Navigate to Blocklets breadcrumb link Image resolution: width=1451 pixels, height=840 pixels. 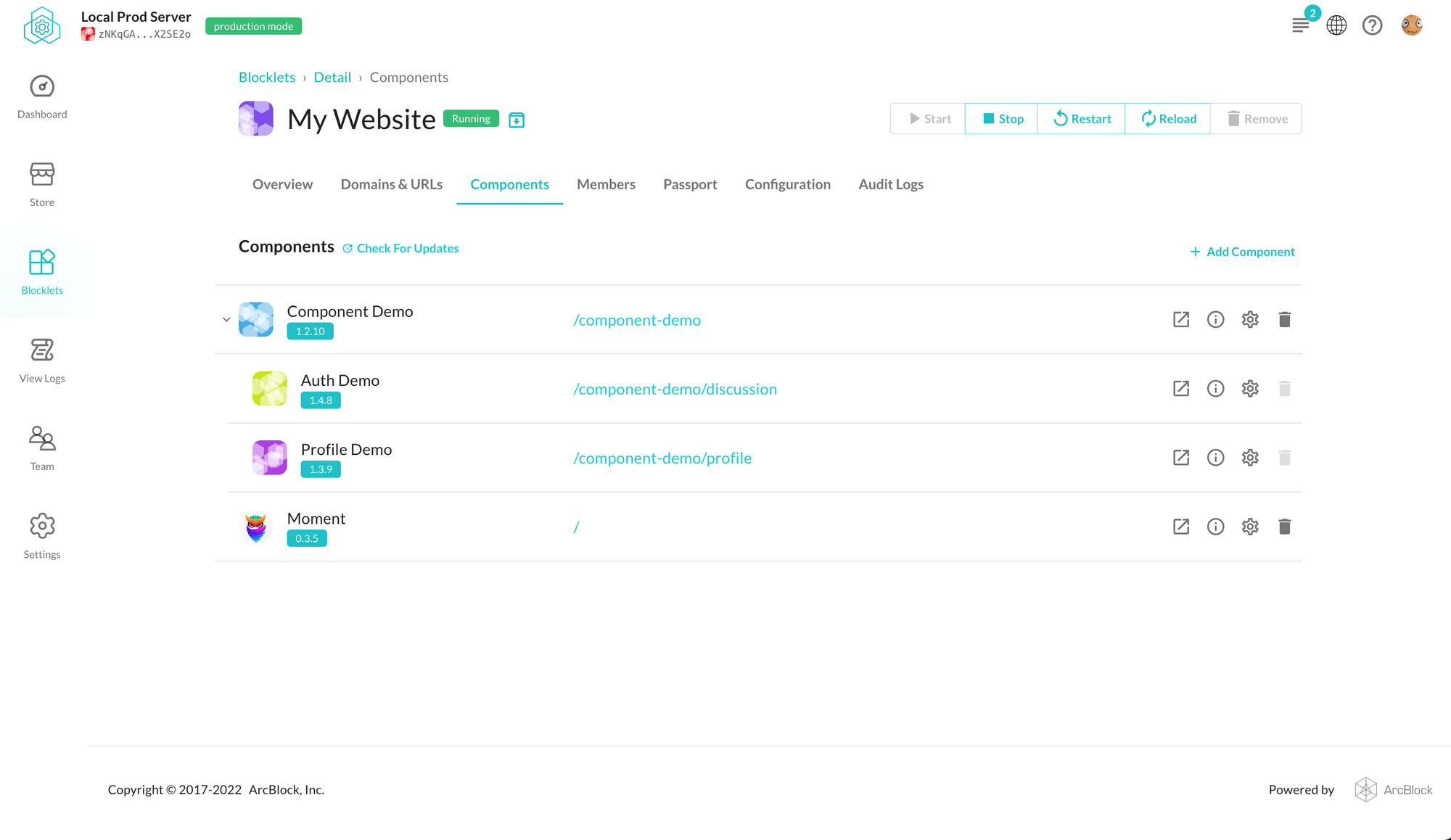[x=267, y=77]
